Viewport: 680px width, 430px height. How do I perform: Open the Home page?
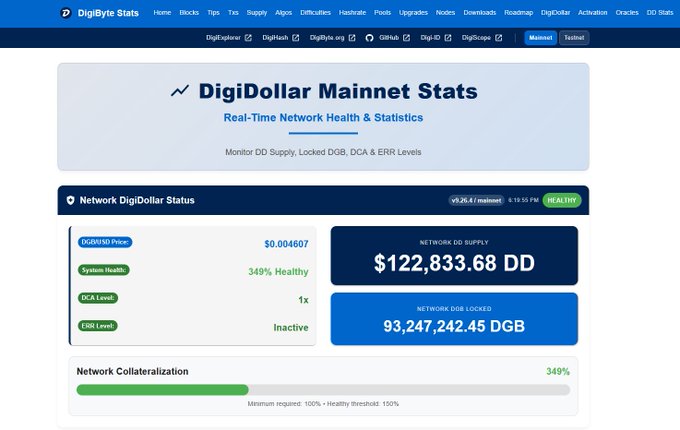click(x=162, y=13)
